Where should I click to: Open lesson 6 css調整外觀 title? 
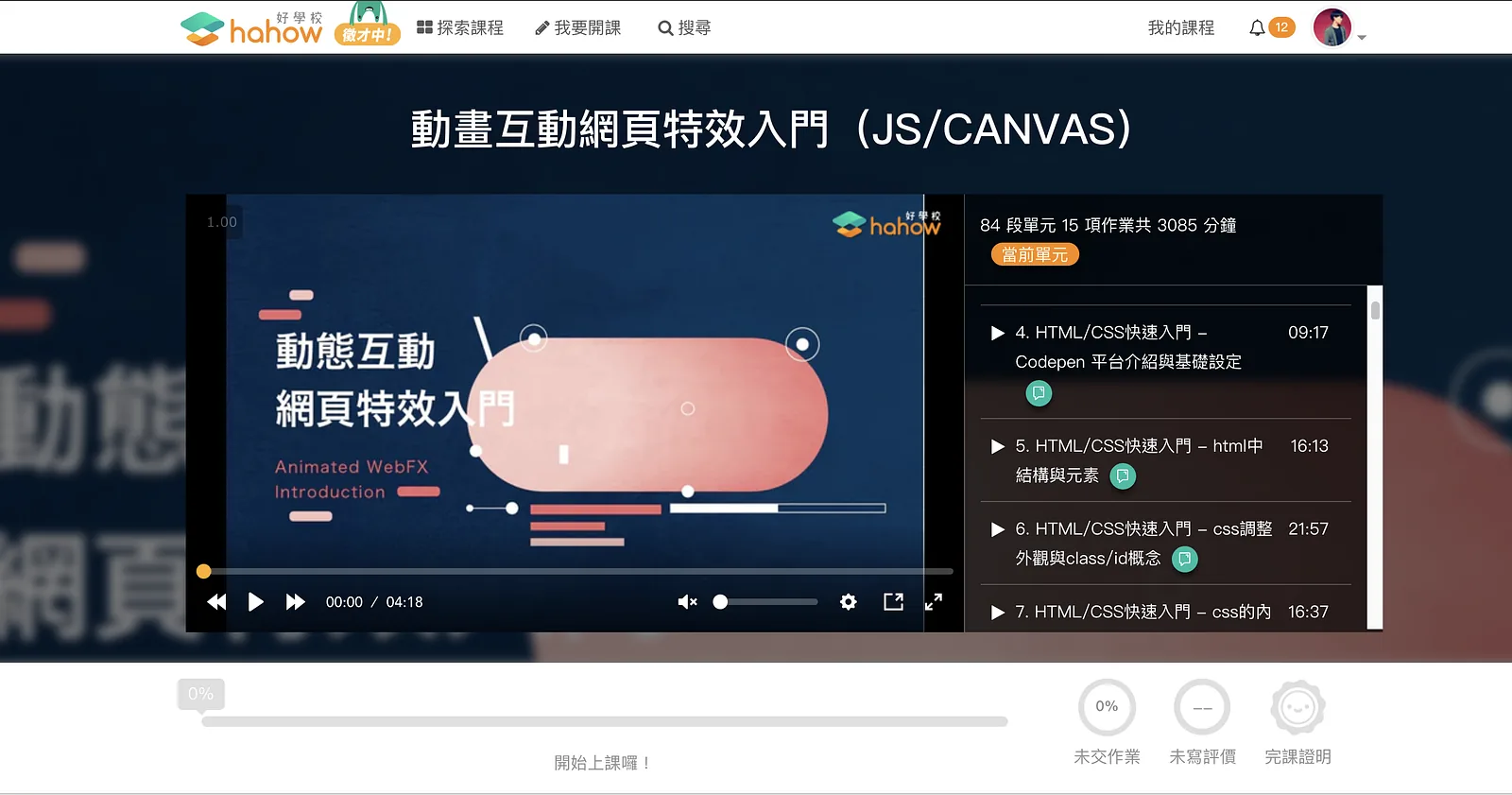click(x=1143, y=544)
